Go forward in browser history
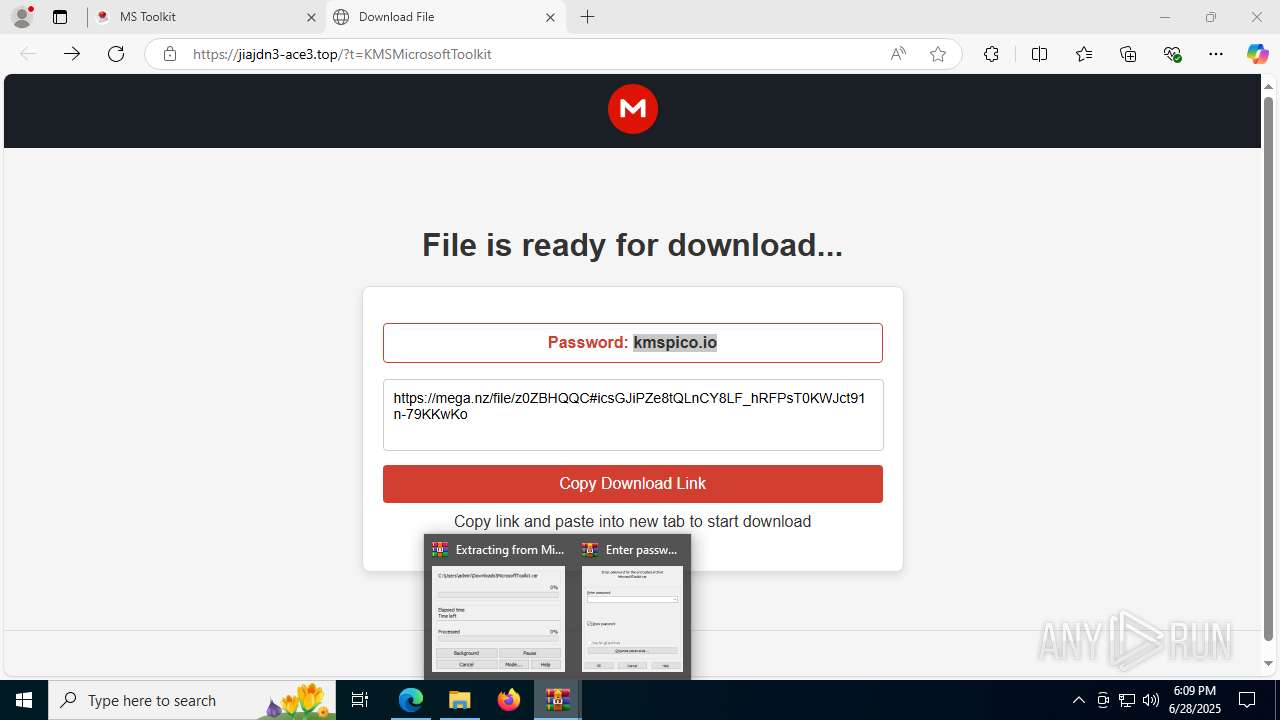The image size is (1280, 720). click(72, 54)
